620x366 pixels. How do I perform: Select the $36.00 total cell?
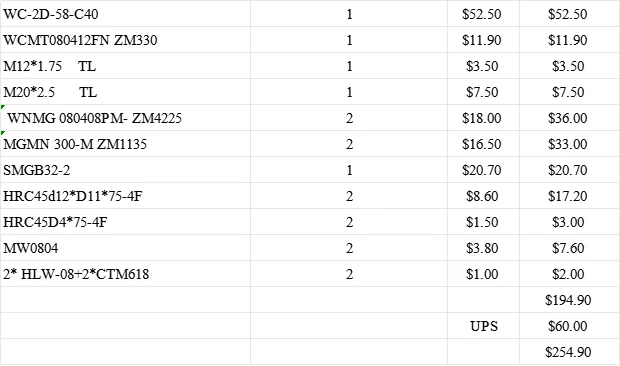point(569,118)
